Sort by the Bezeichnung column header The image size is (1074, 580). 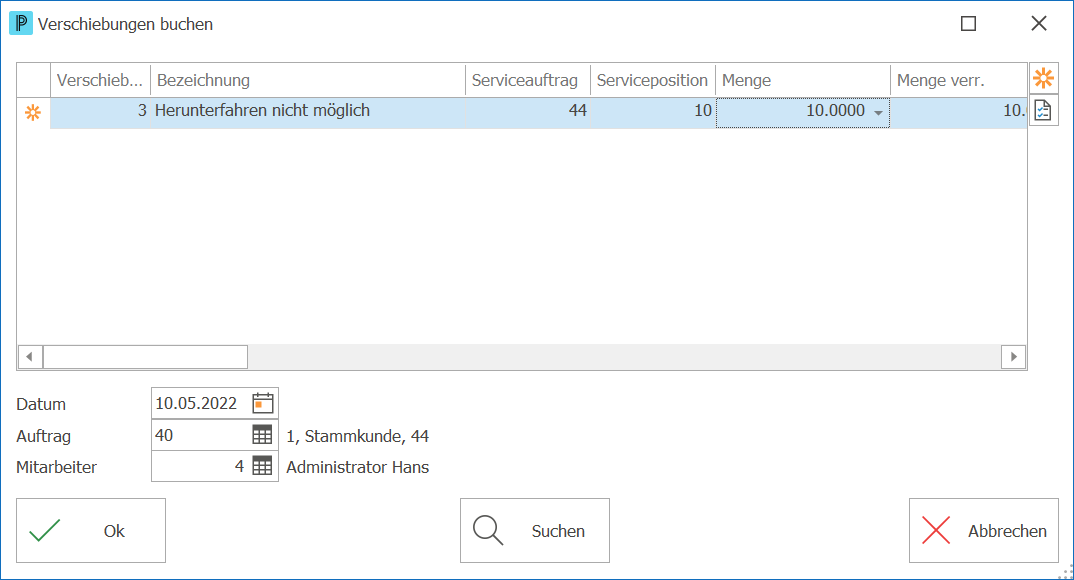point(308,80)
